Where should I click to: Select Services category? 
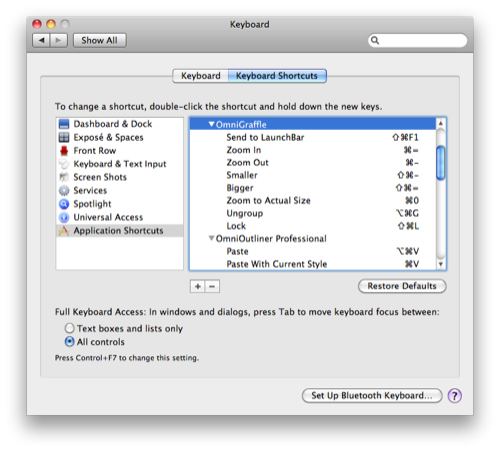tap(120, 191)
